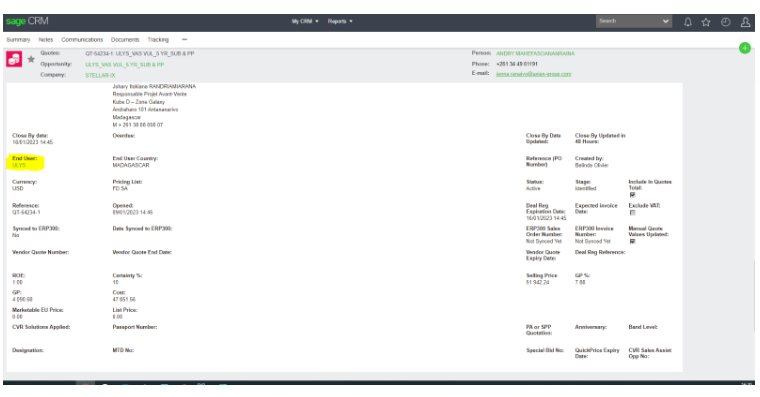Viewport: 760px width, 397px height.
Task: Expand the Reports dropdown menu
Action: point(340,21)
